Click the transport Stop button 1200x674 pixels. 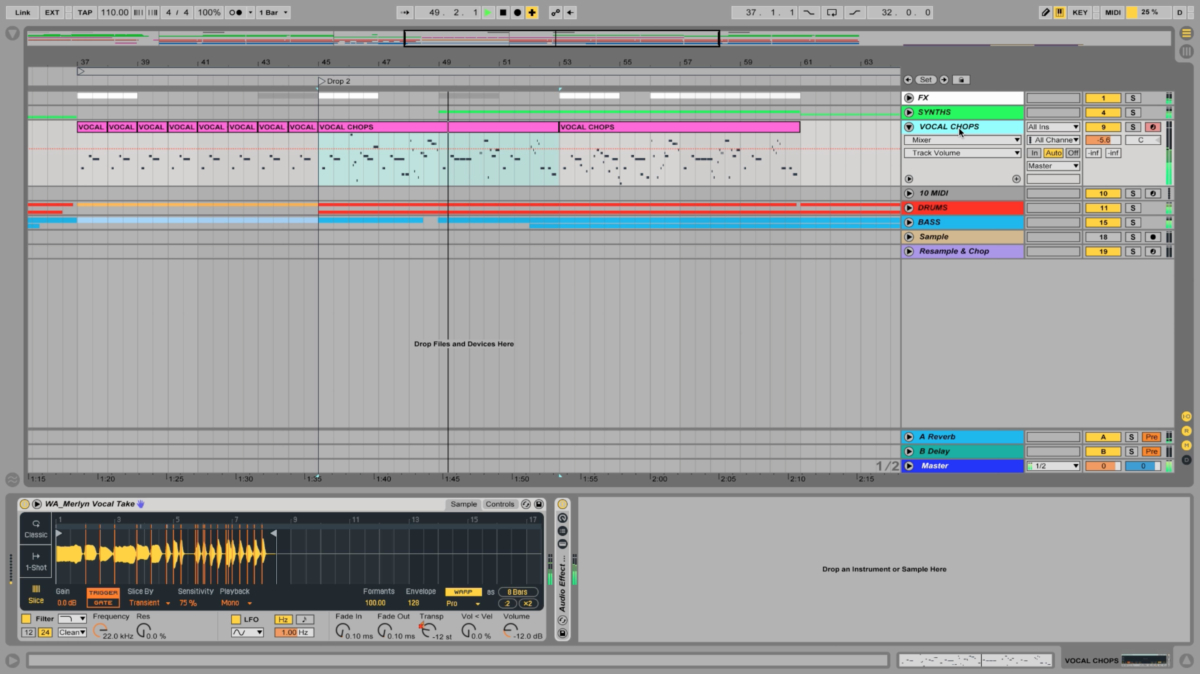(502, 12)
